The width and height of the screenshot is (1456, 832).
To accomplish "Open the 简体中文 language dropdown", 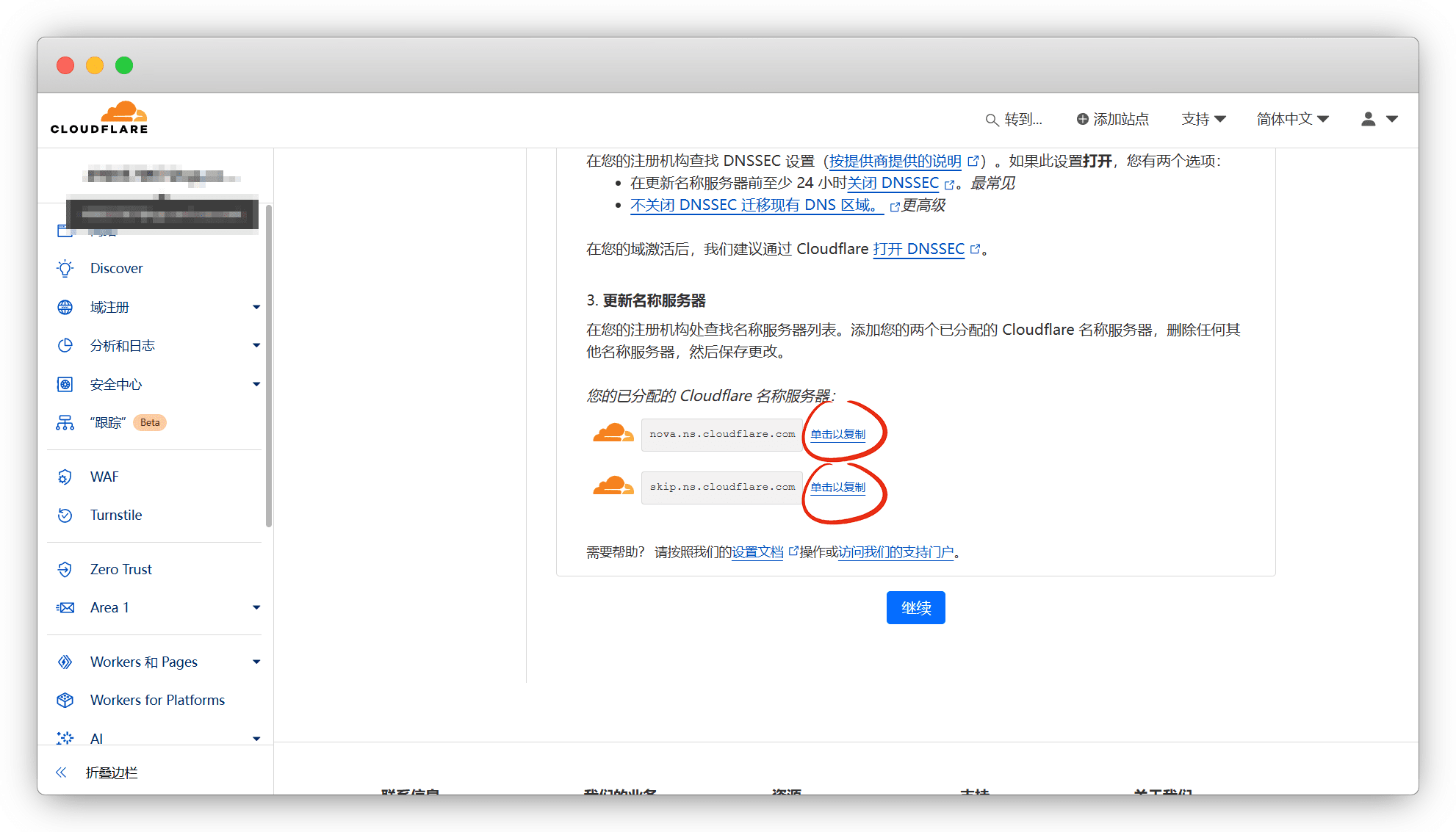I will coord(1292,119).
